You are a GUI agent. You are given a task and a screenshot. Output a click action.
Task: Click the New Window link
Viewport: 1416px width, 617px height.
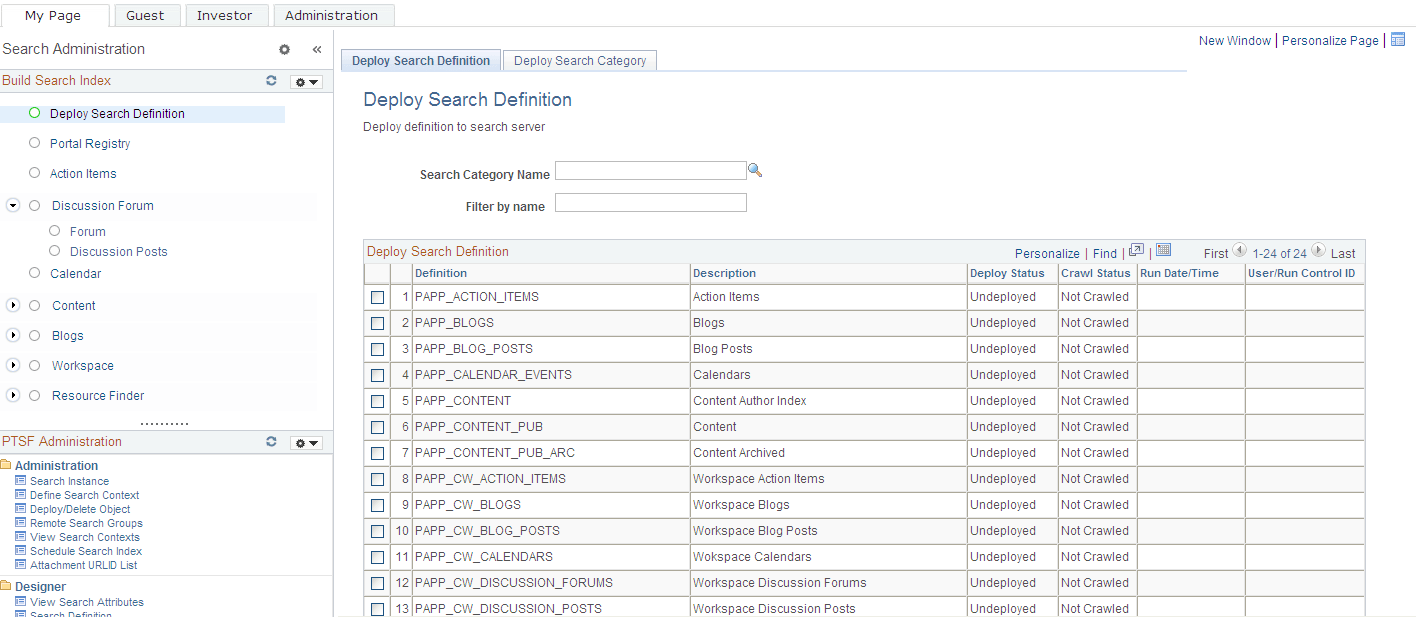click(x=1235, y=41)
